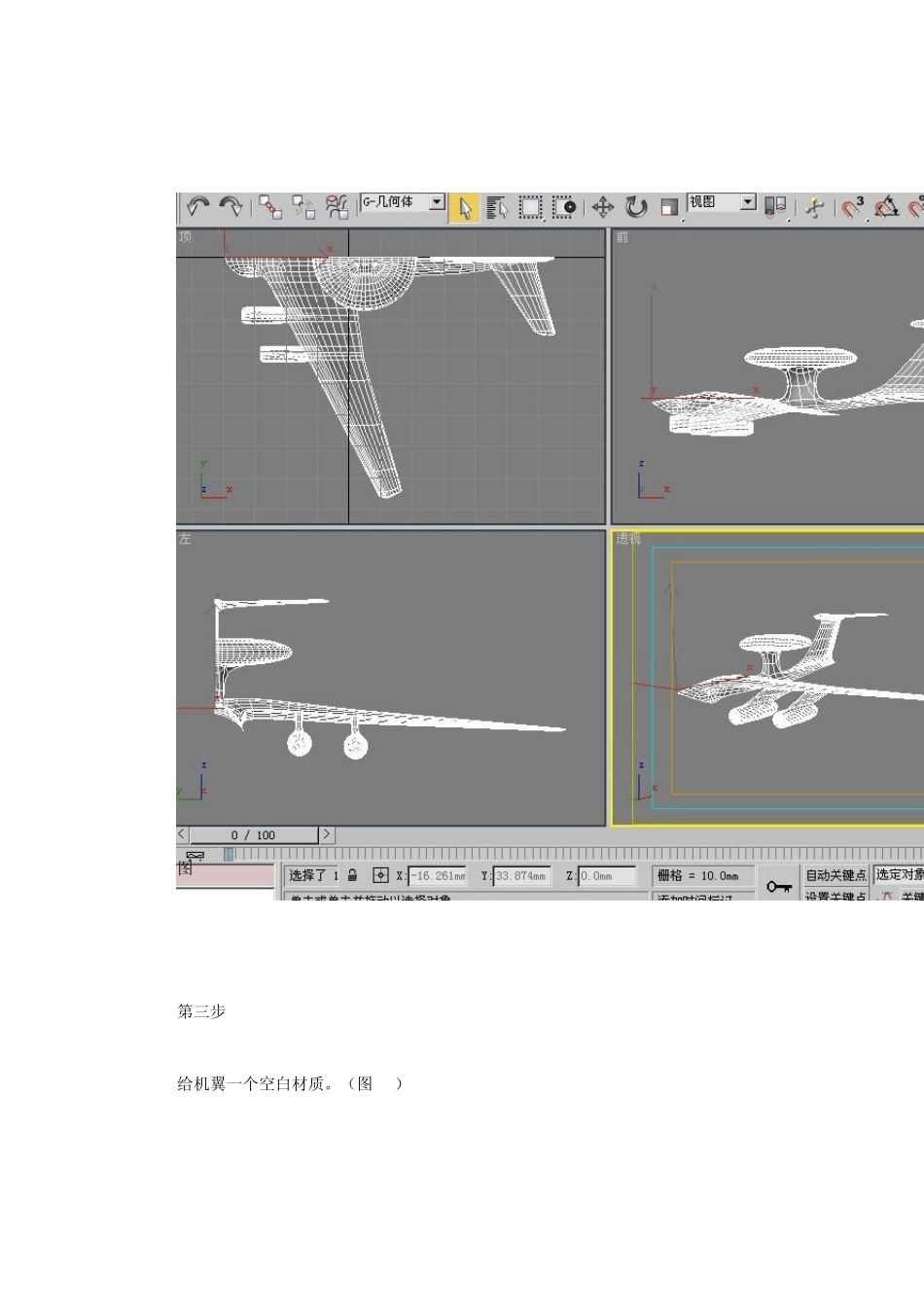
Task: Choose the Select and Rotate tool
Action: click(x=636, y=207)
